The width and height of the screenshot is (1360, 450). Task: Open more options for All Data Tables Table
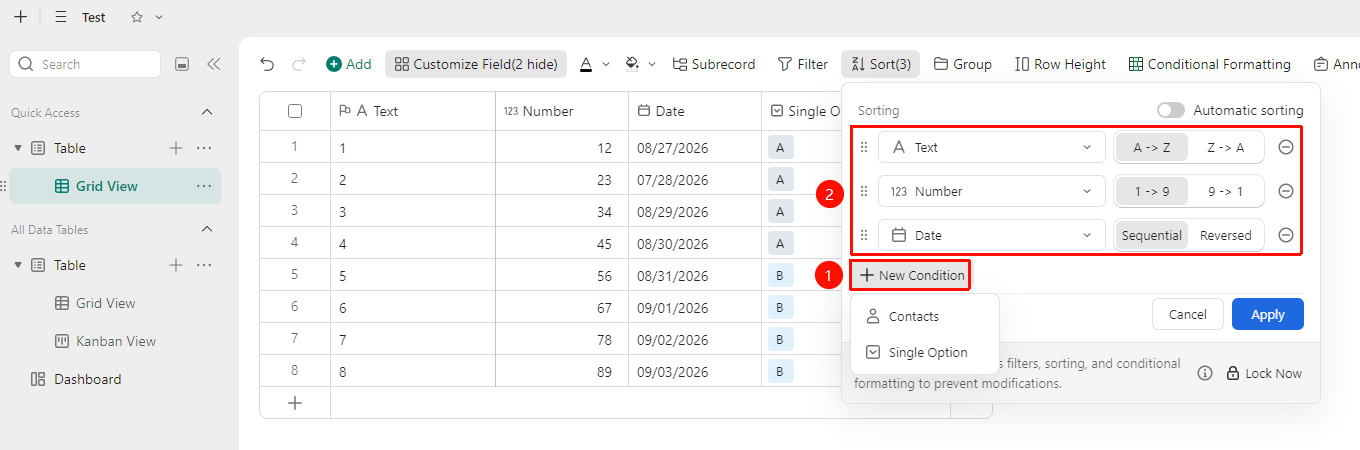pos(204,265)
